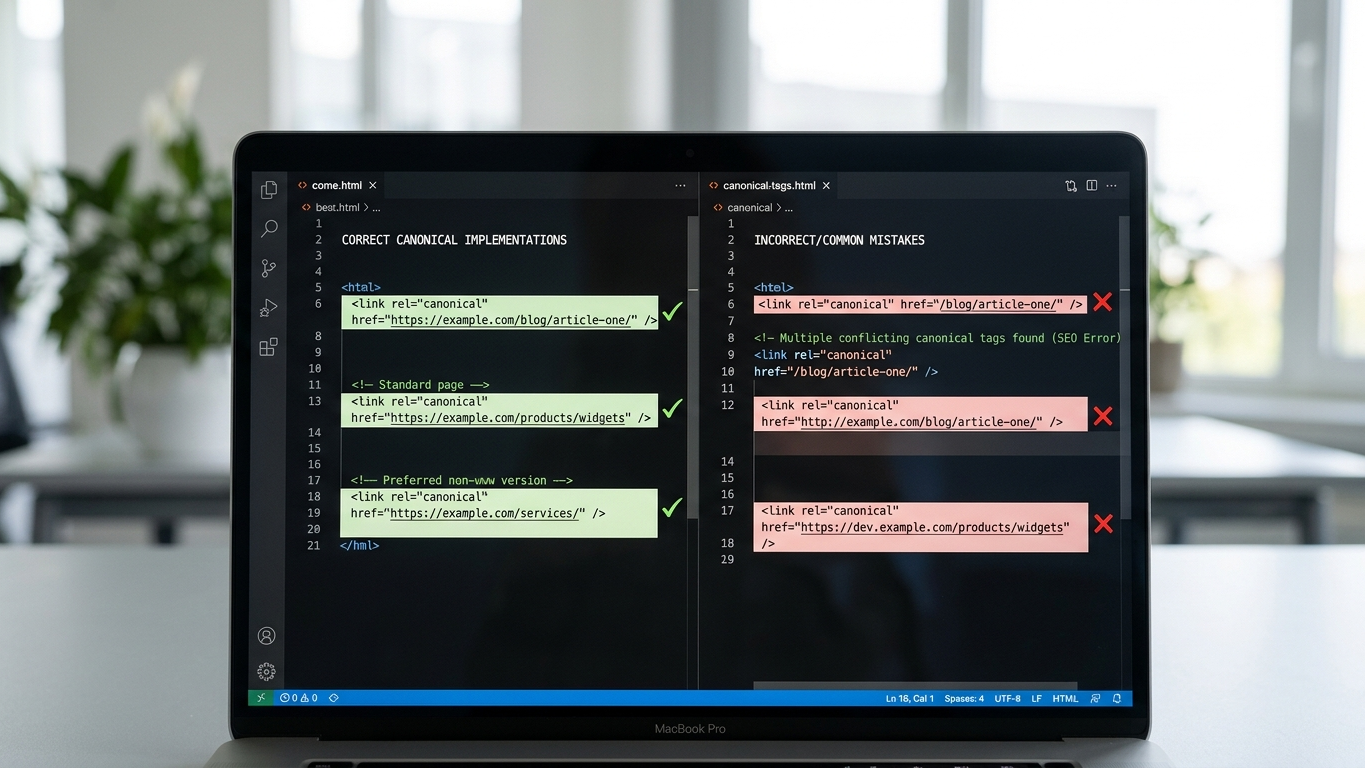Close the come.html tab
Image resolution: width=1365 pixels, height=768 pixels.
373,185
